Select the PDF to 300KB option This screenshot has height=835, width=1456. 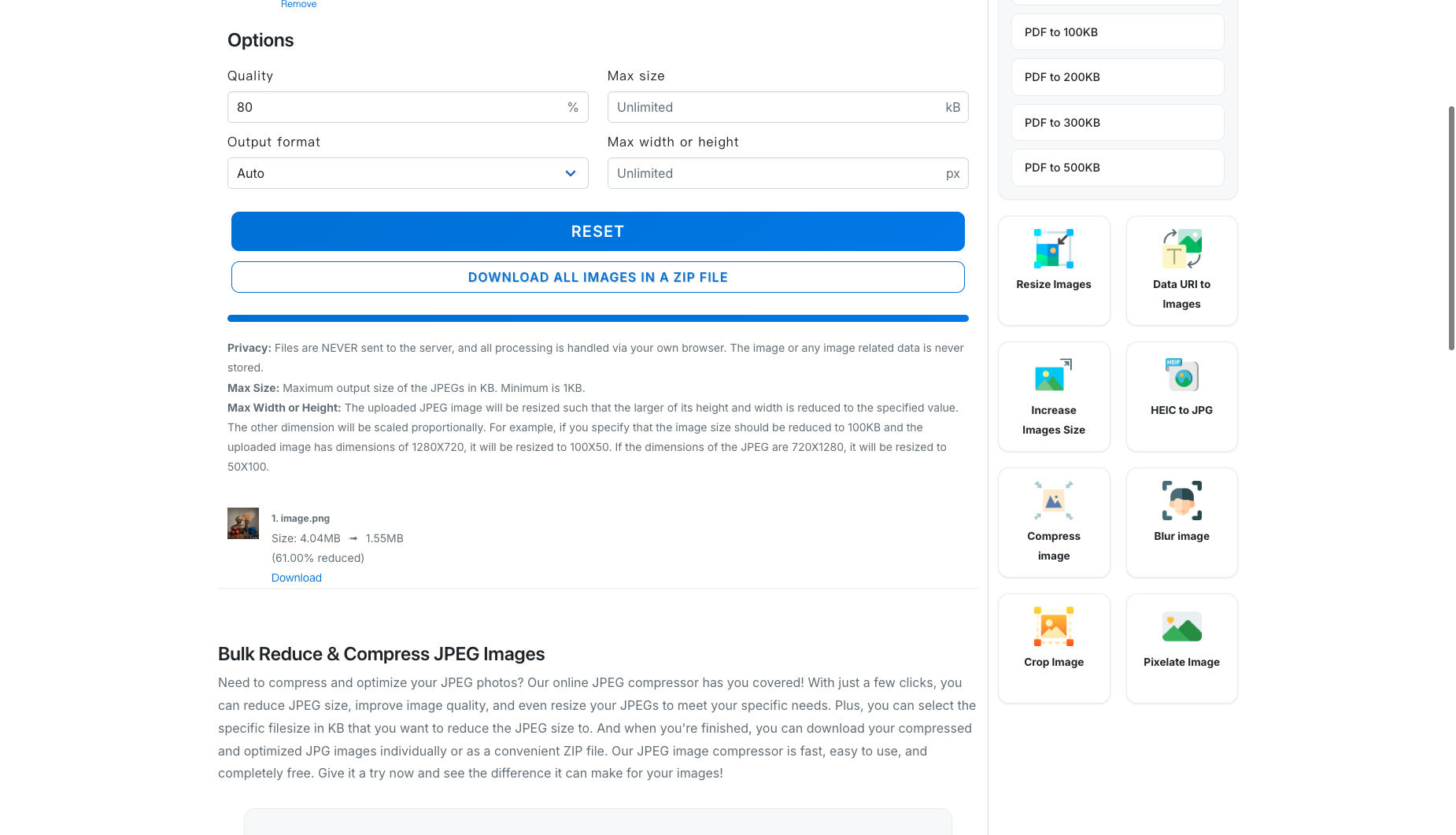point(1118,123)
